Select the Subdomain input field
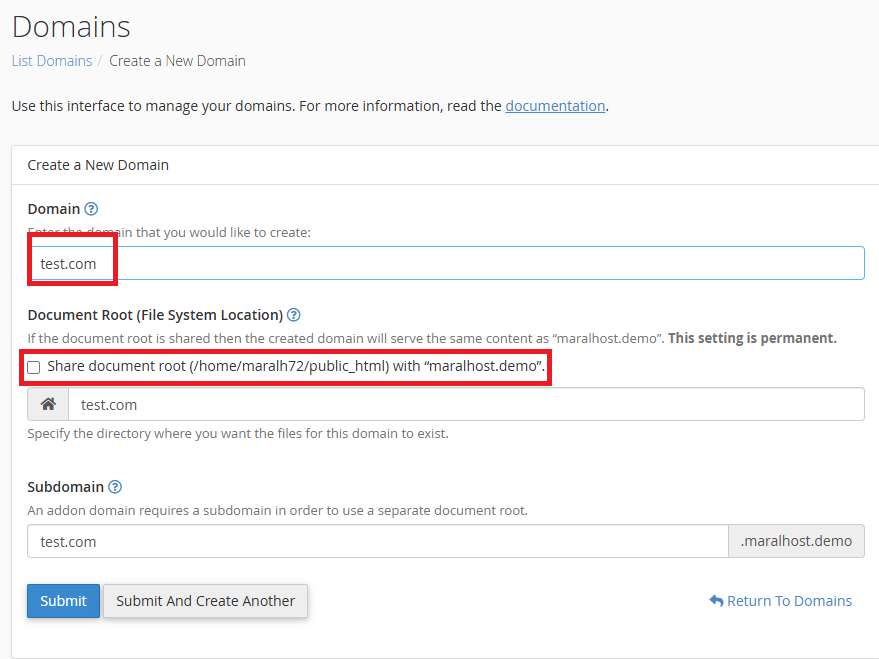This screenshot has height=659, width=879. pos(377,541)
